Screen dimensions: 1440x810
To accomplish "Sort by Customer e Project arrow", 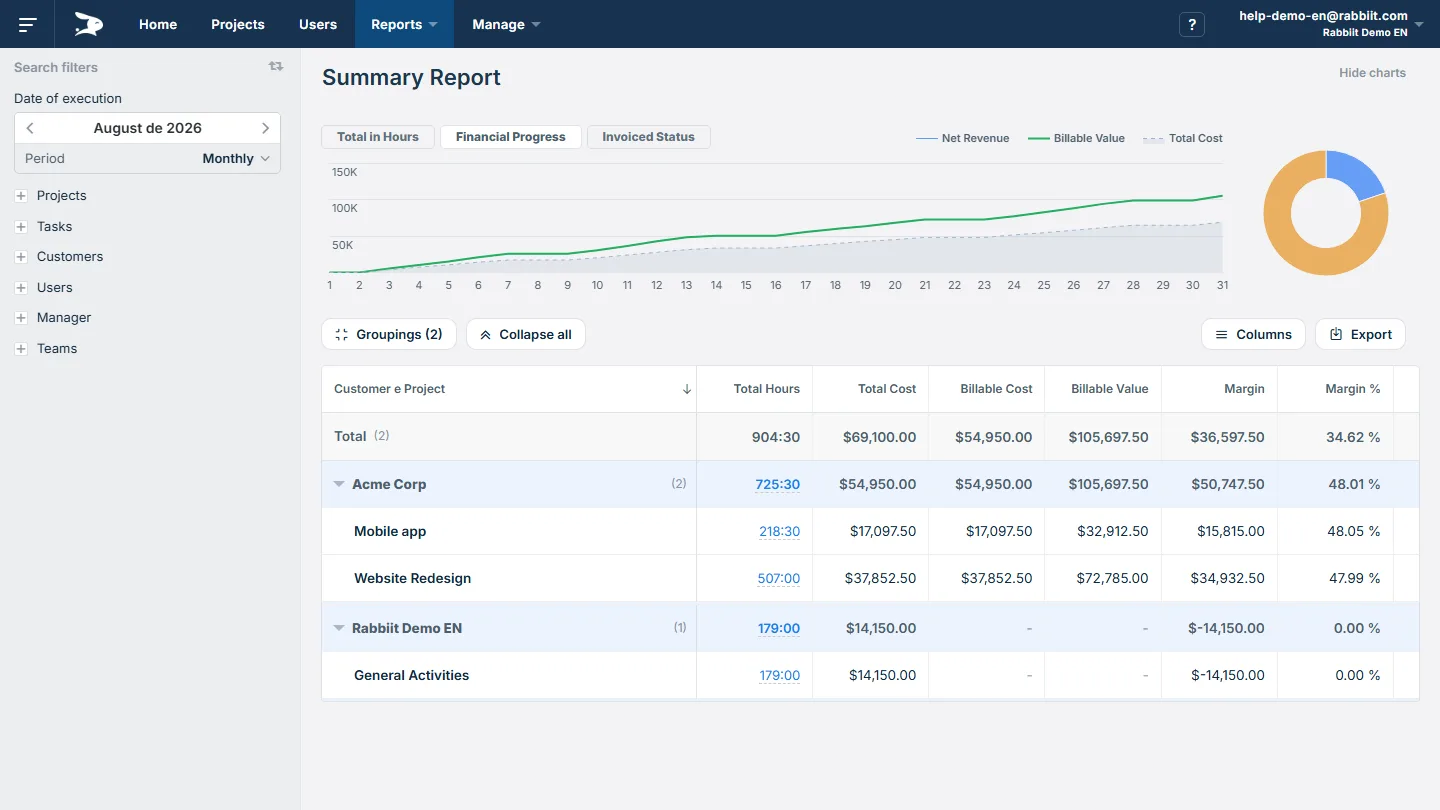I will point(687,389).
